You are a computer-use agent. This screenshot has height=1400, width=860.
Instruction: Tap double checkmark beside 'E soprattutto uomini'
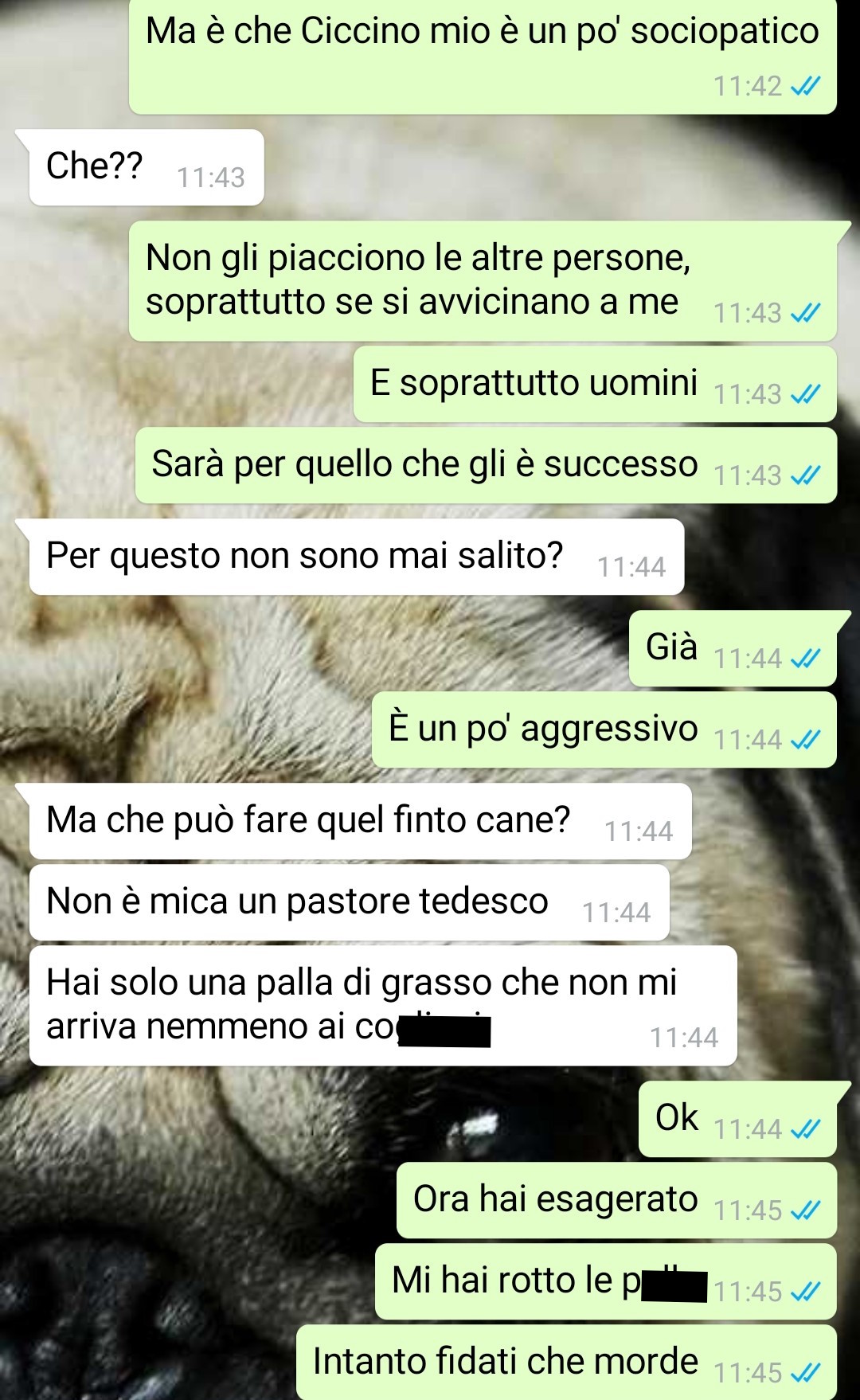tap(805, 393)
